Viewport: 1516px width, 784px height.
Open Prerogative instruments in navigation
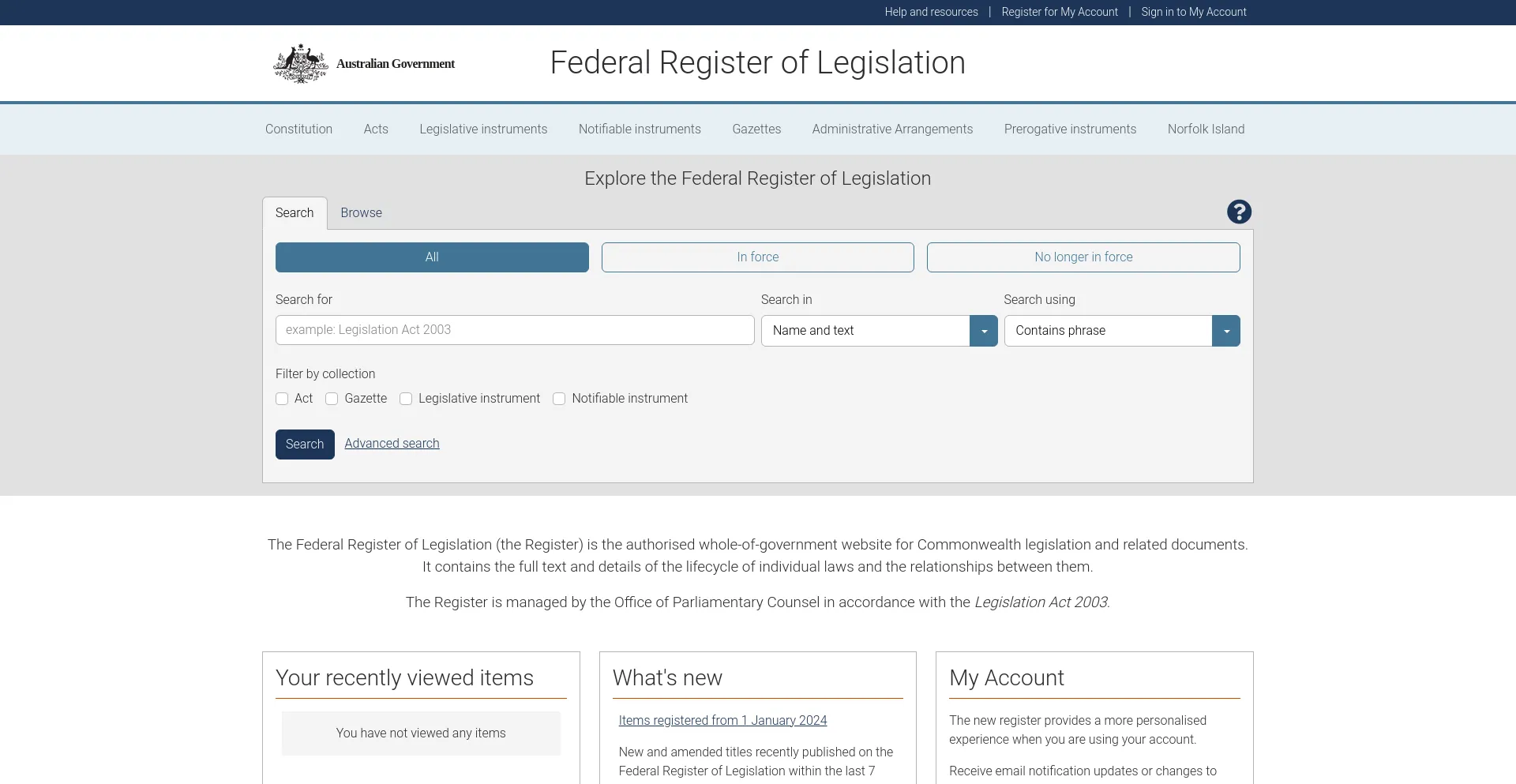pyautogui.click(x=1070, y=129)
